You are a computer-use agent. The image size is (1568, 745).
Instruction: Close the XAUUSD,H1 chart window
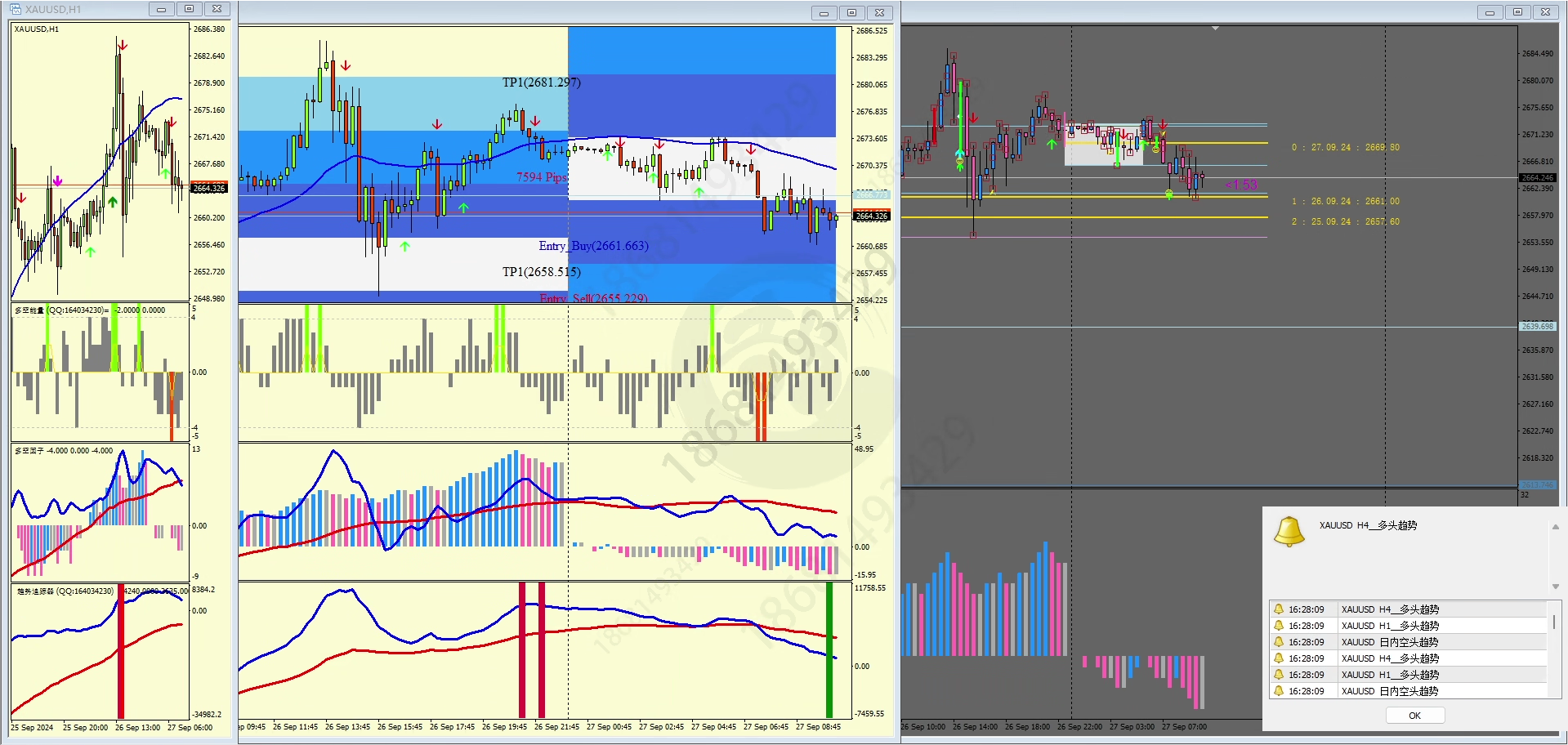click(x=217, y=9)
